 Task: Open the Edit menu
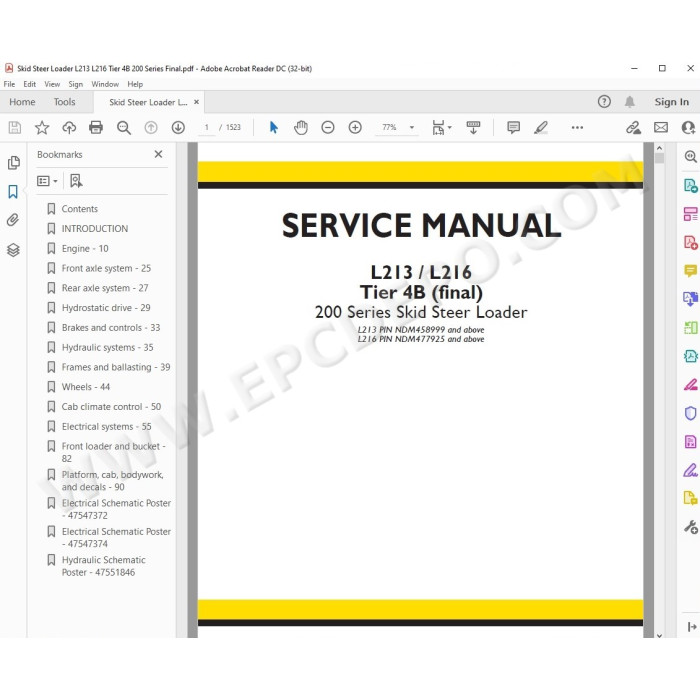tap(29, 84)
